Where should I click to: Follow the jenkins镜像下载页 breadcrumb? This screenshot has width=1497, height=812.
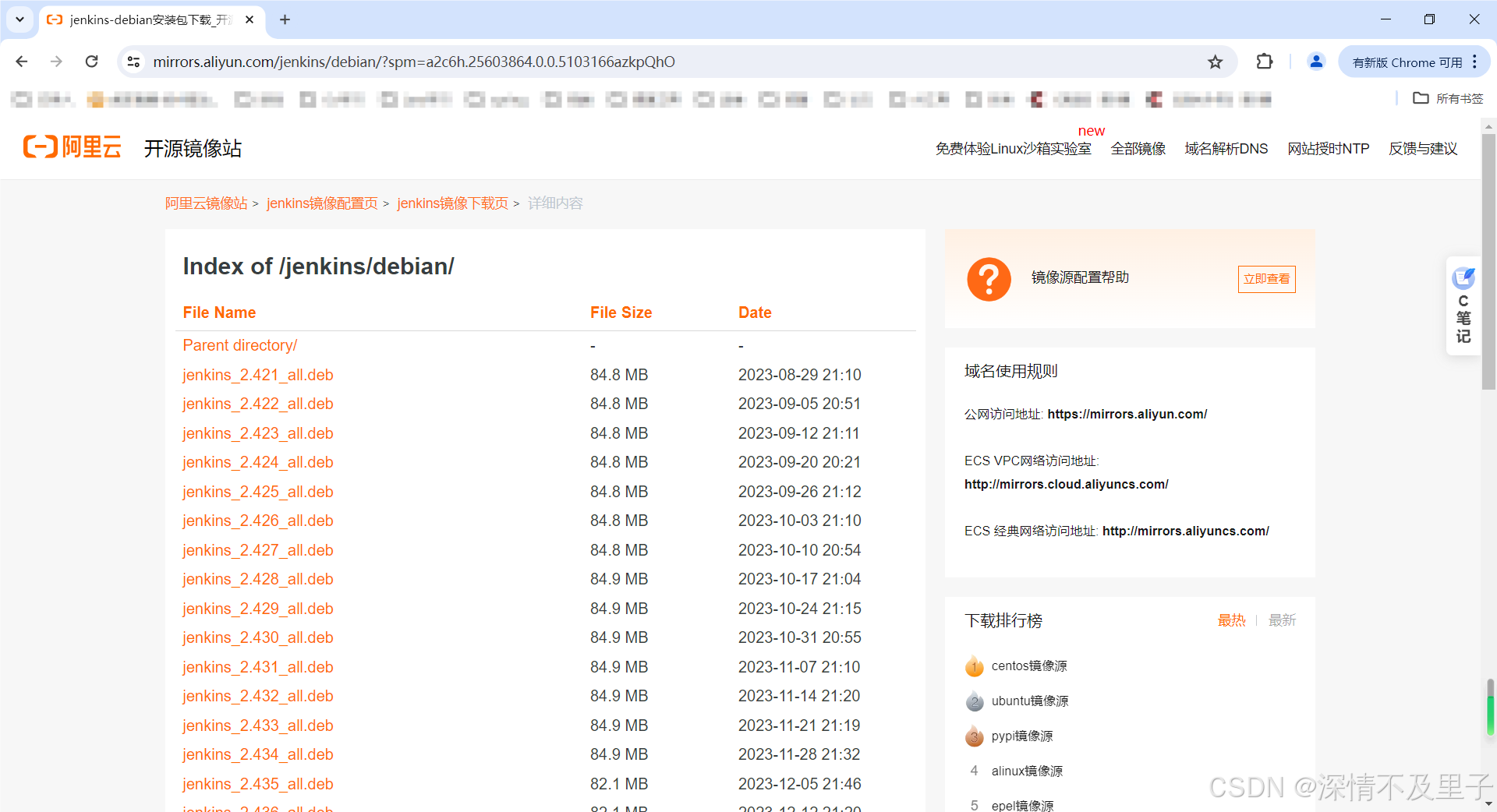click(452, 203)
